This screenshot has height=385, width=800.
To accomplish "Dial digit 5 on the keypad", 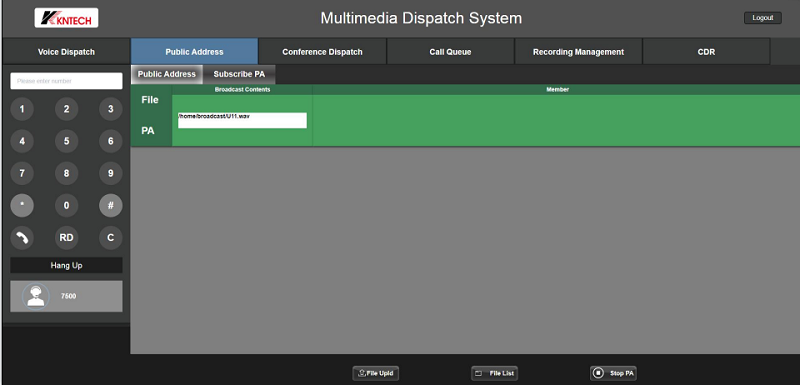I will [66, 141].
